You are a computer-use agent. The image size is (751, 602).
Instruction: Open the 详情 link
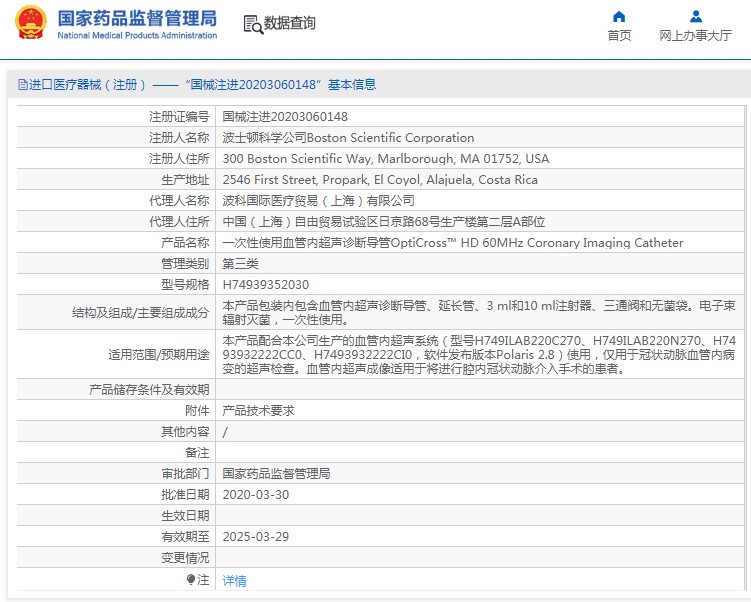[235, 580]
